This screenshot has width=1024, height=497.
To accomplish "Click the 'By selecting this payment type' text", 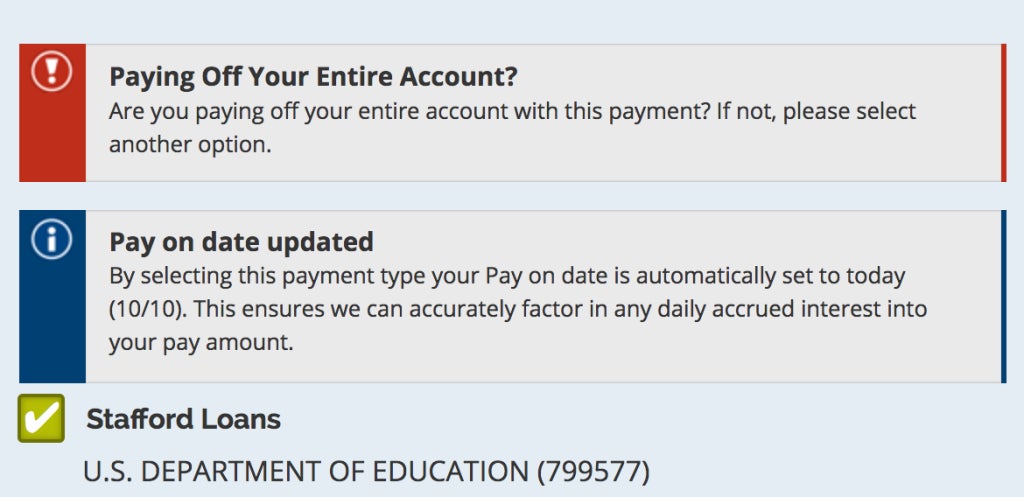I will point(267,276).
